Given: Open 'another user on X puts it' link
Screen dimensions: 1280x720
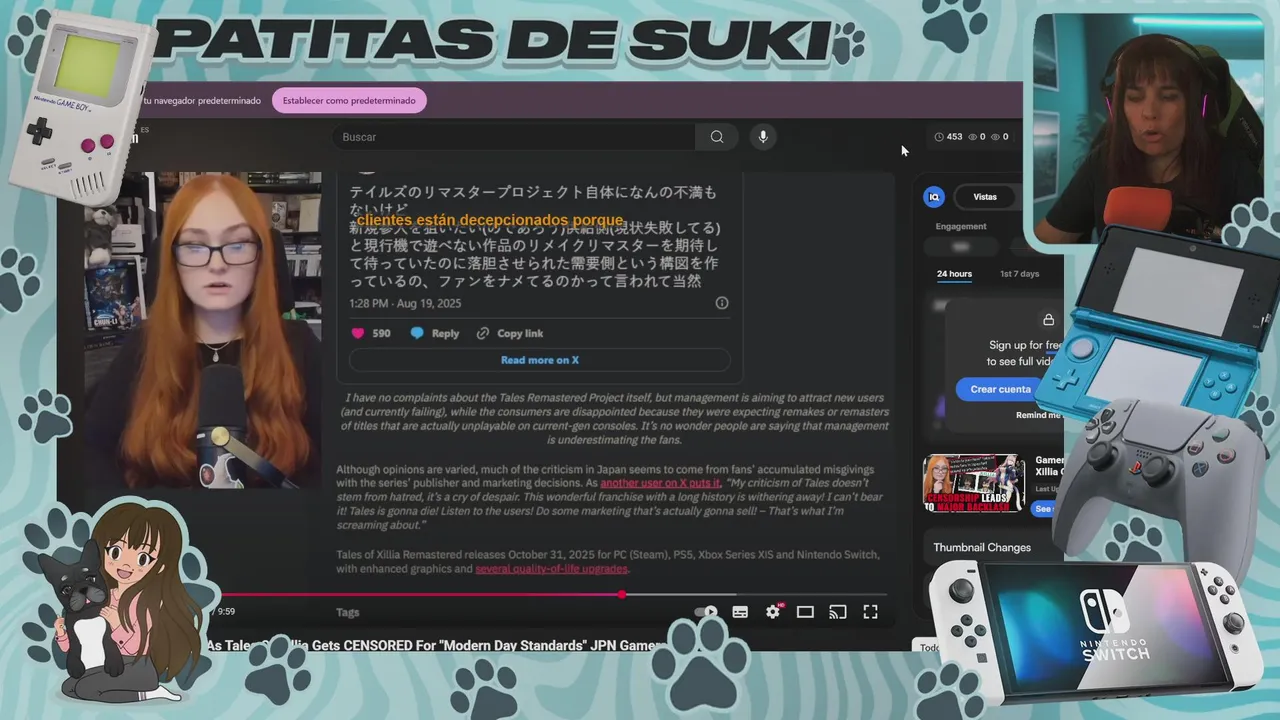Looking at the screenshot, I should pyautogui.click(x=660, y=483).
